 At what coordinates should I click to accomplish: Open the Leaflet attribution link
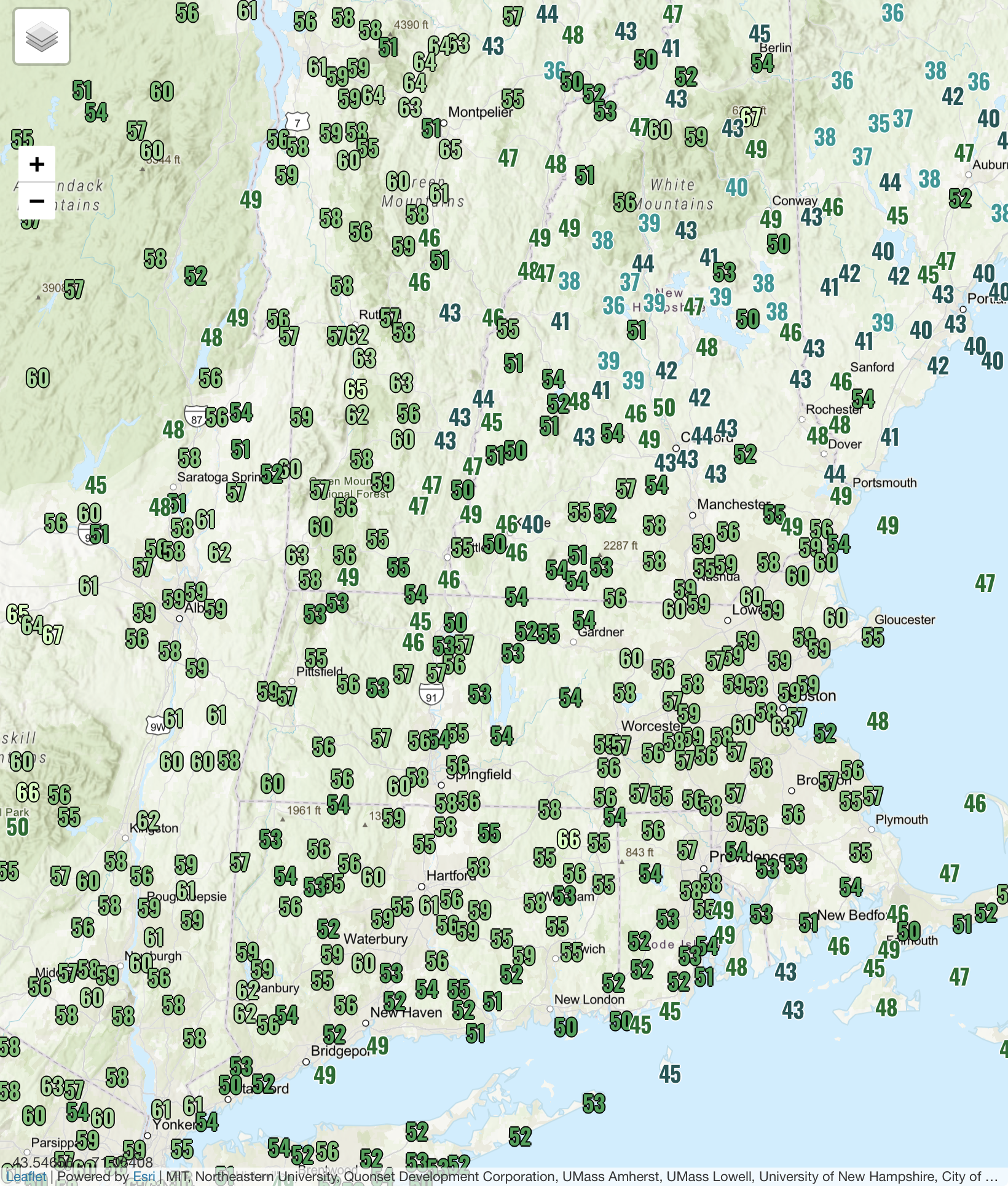[x=26, y=1176]
